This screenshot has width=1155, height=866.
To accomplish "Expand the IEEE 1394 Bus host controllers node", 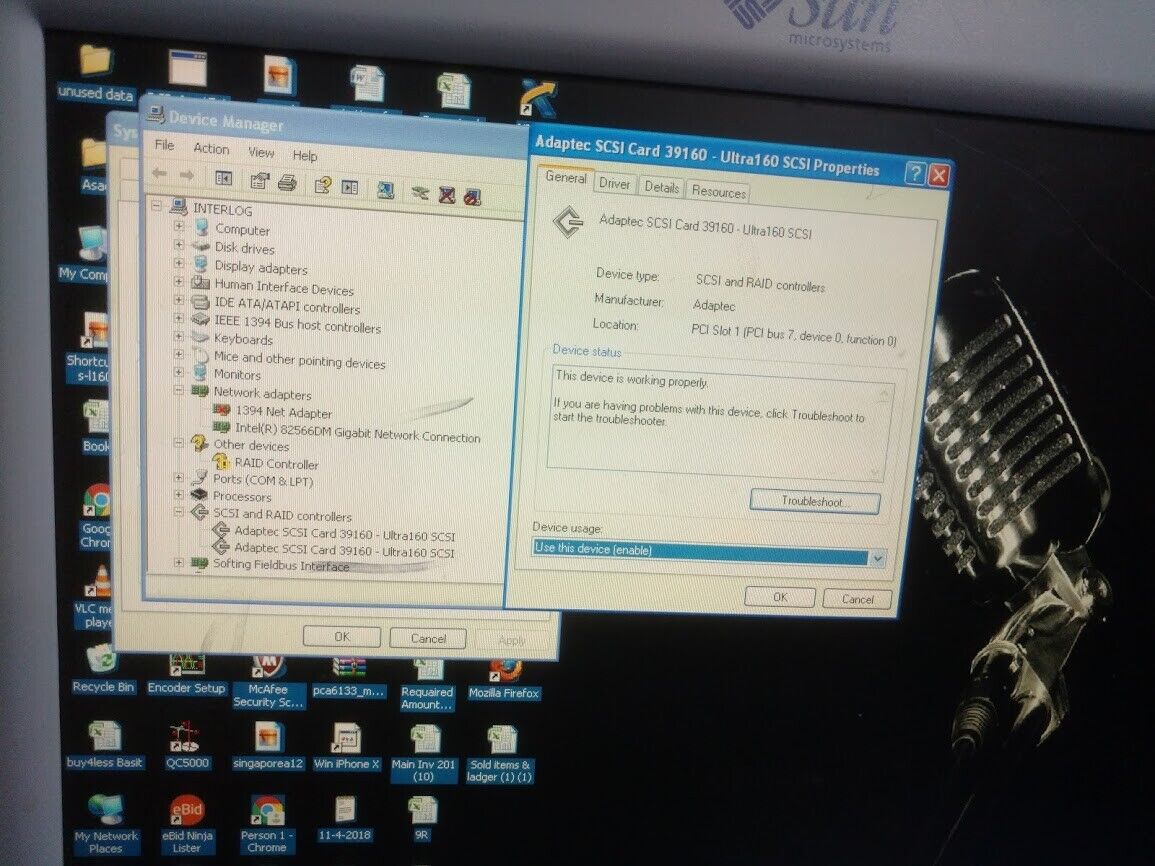I will [x=179, y=317].
